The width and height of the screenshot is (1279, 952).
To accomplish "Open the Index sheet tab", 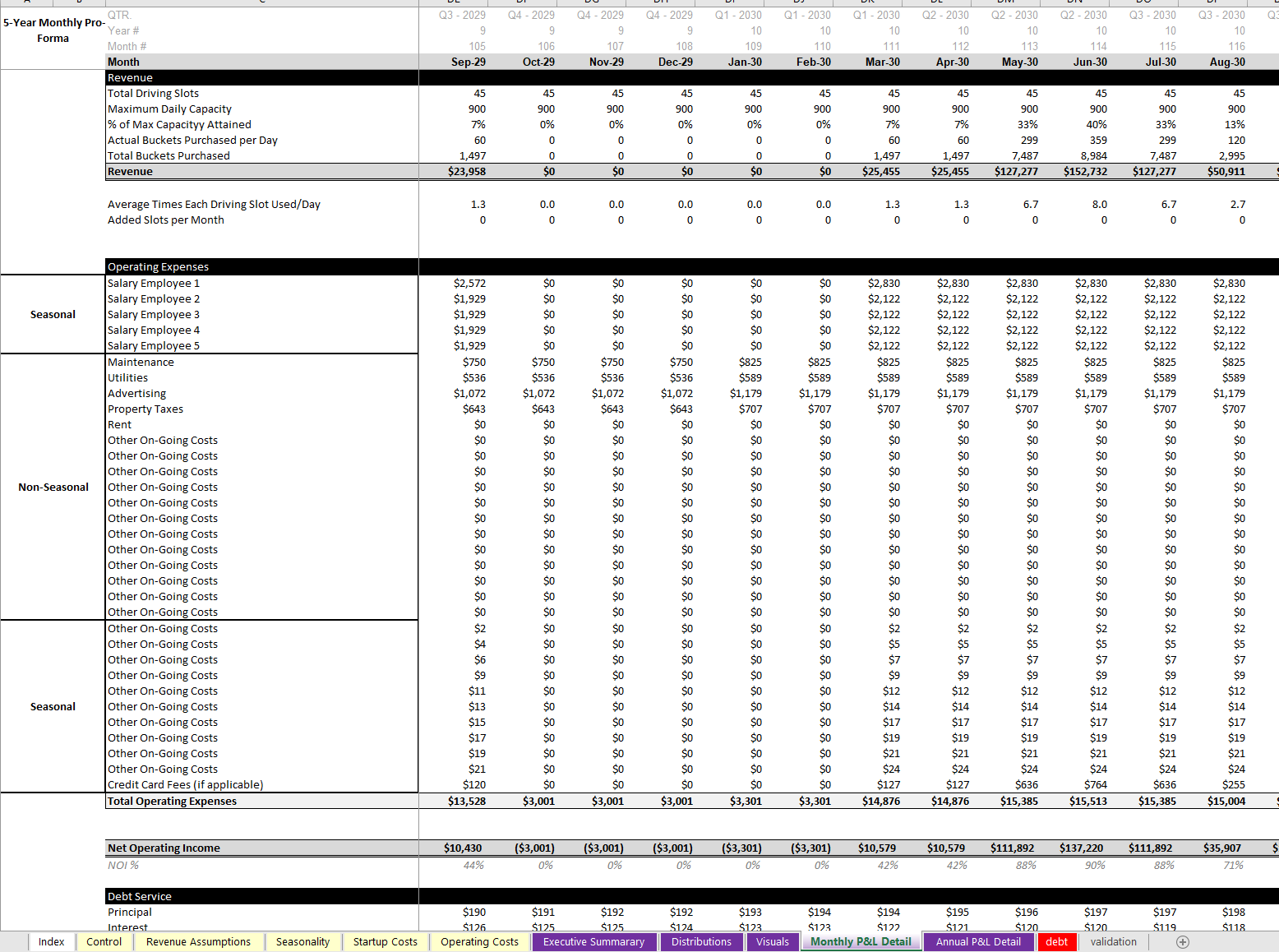I will pos(51,942).
